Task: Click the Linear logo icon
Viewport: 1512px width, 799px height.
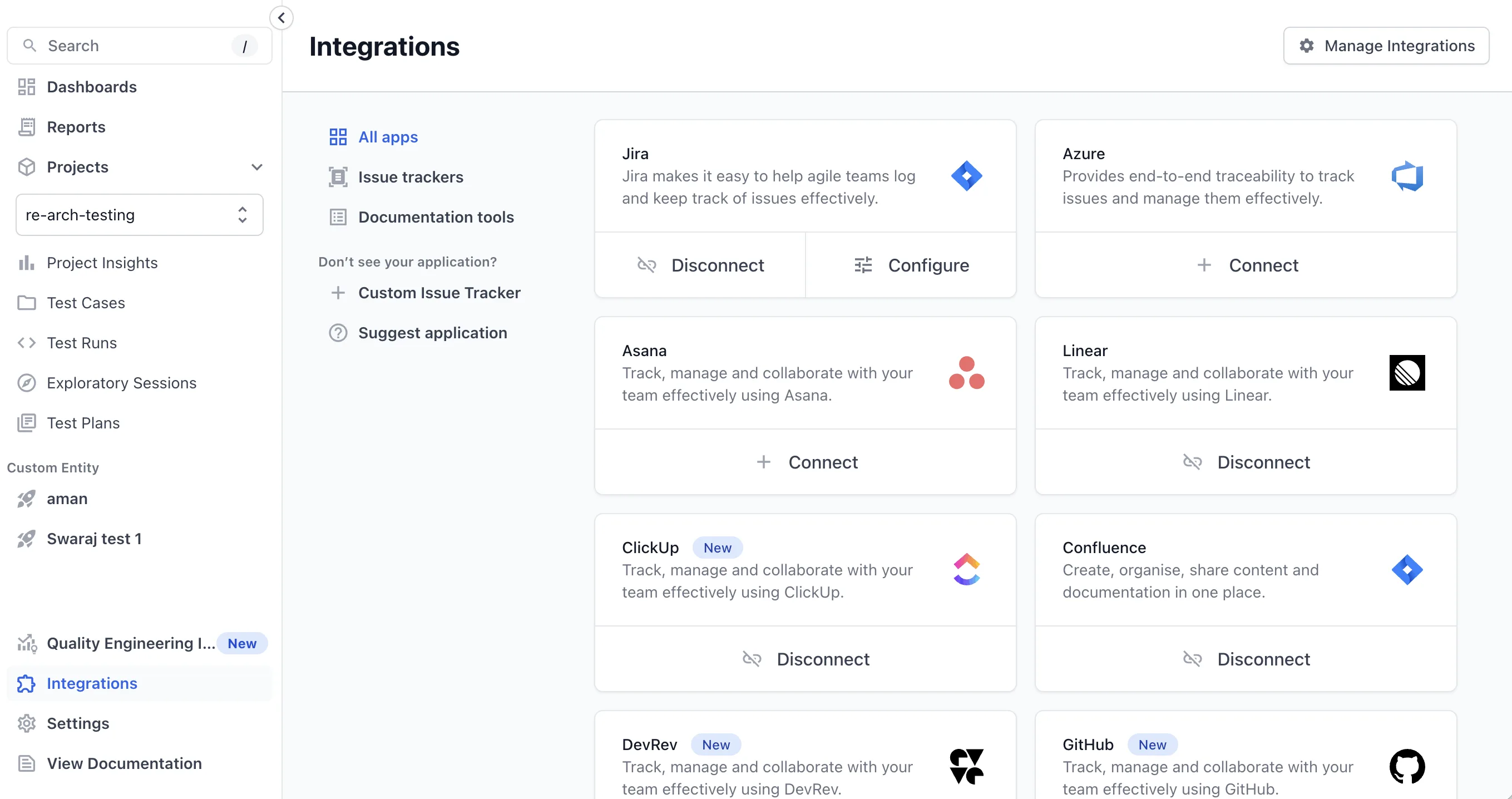Action: 1407,372
